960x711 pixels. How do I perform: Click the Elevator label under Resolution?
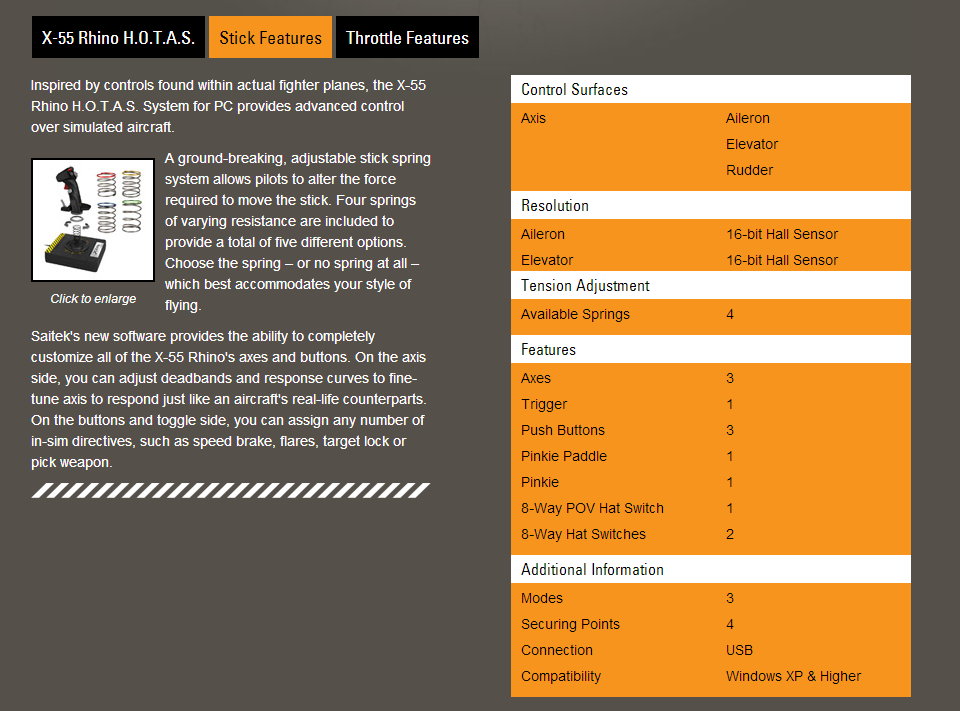tap(547, 260)
